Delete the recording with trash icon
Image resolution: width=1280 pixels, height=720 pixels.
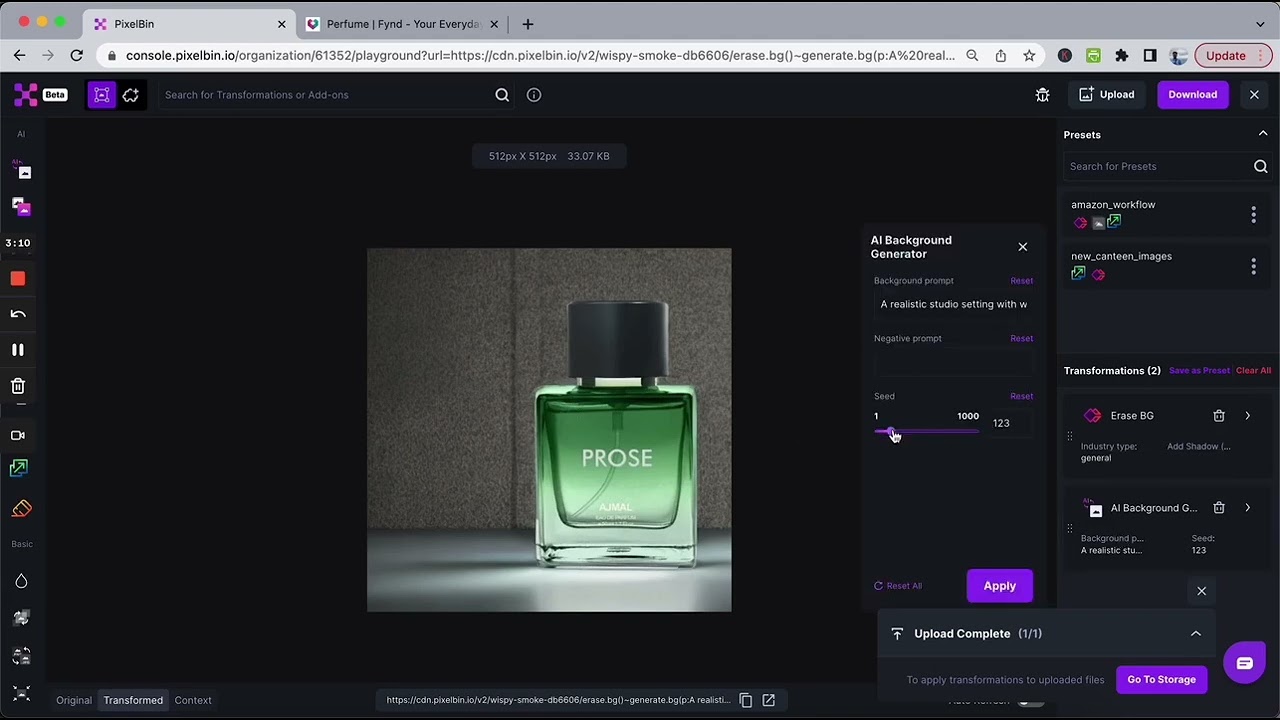(18, 386)
